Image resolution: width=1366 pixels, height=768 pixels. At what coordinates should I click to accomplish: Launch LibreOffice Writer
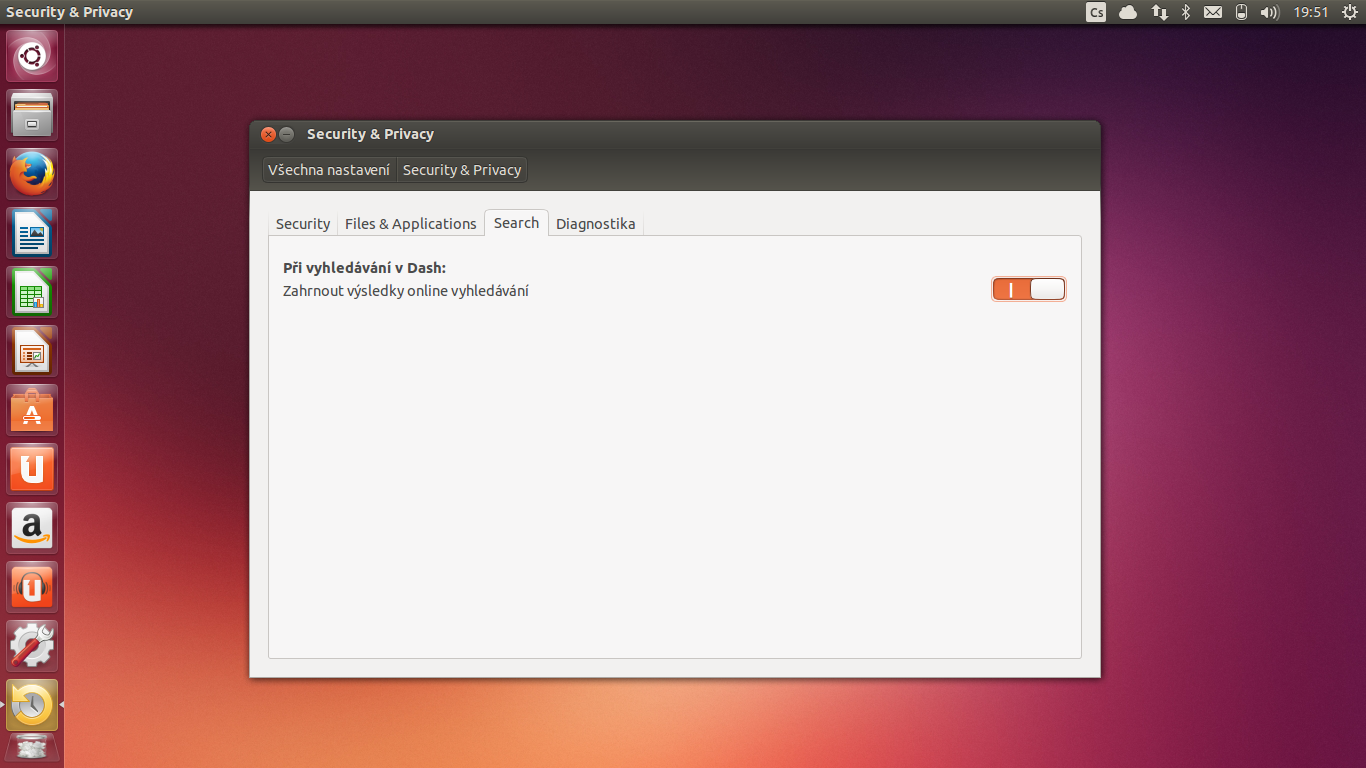click(x=32, y=232)
